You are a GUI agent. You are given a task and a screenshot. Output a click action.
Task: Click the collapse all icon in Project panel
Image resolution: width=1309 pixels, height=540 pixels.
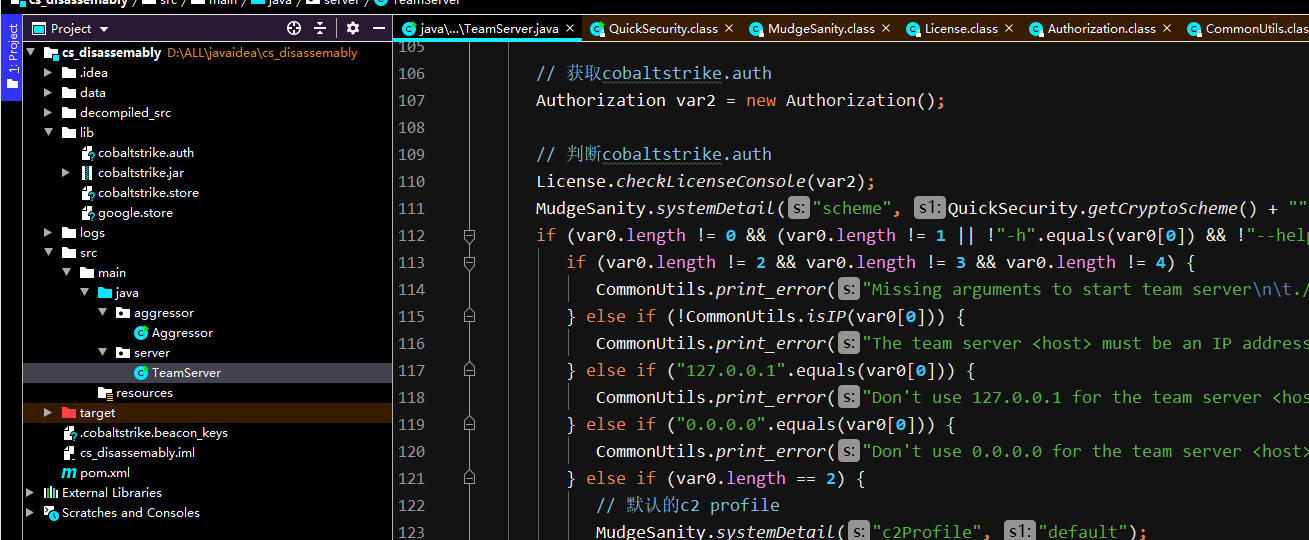coord(320,29)
